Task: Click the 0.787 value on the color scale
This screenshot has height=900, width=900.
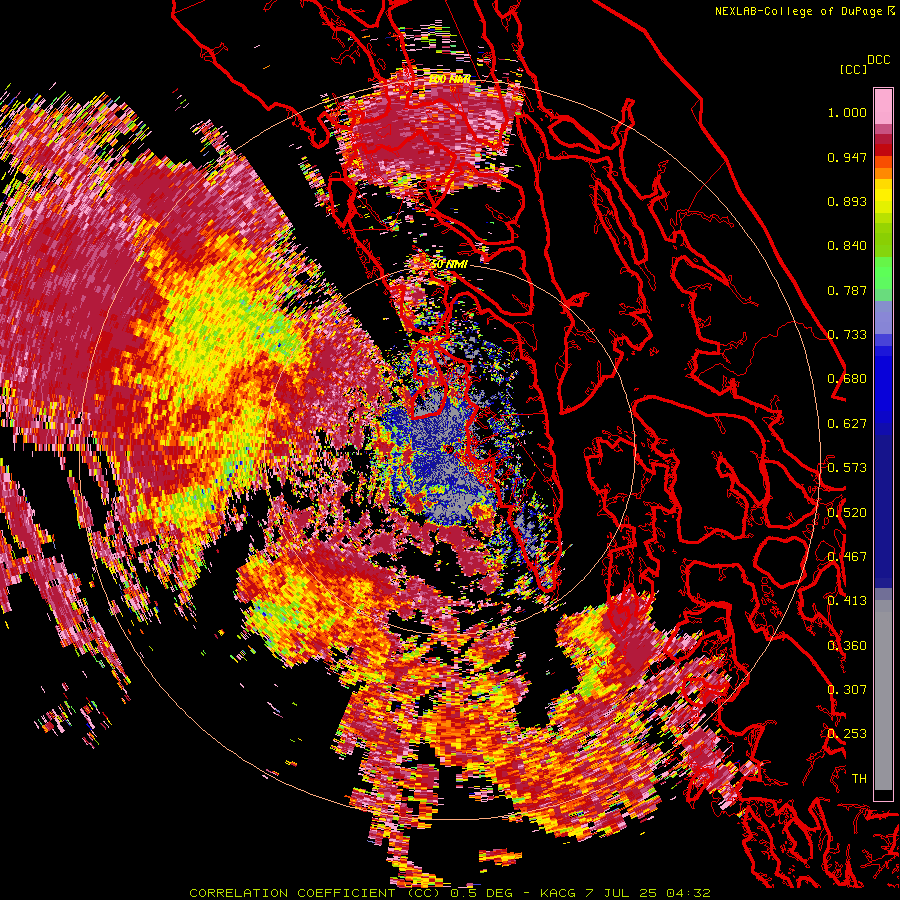Action: coord(847,290)
